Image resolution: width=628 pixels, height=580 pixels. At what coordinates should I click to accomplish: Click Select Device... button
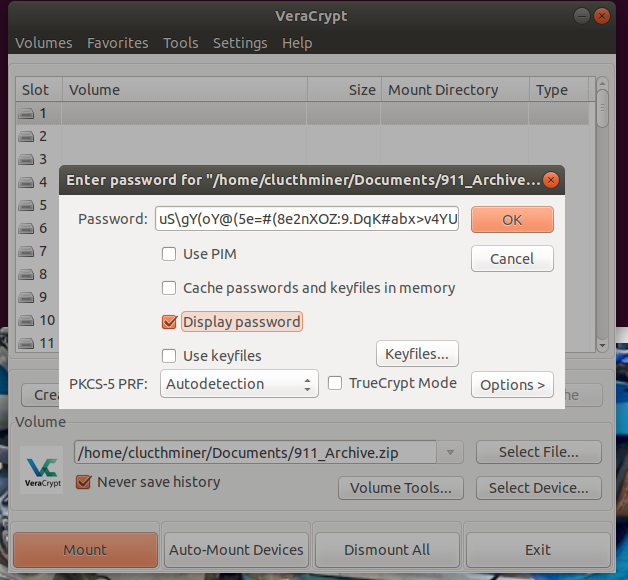tap(539, 488)
